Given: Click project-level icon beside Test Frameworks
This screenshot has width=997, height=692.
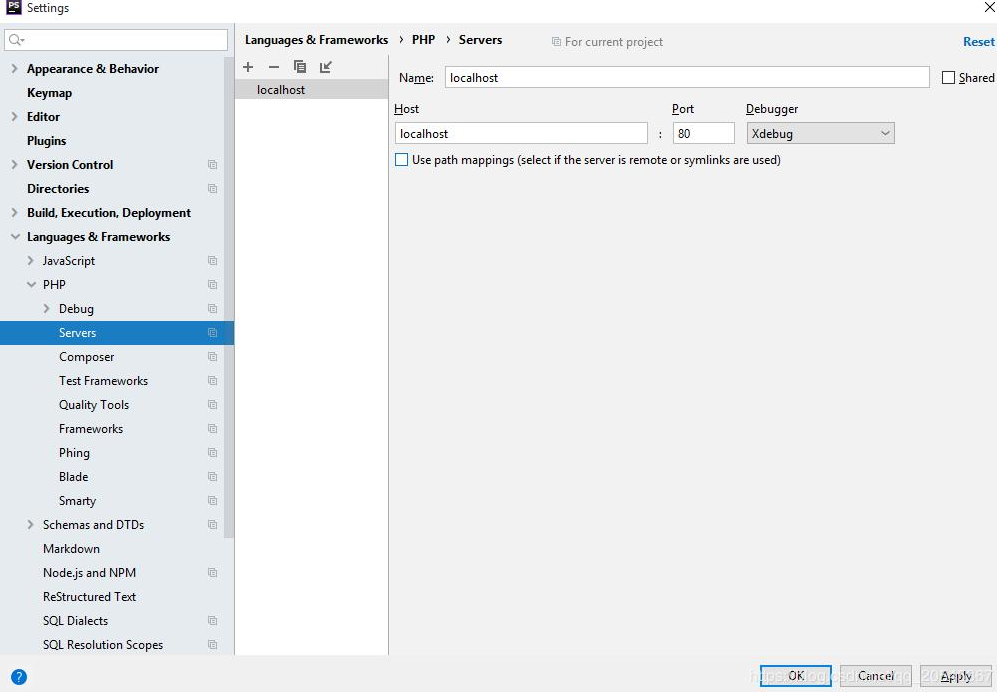Looking at the screenshot, I should coord(212,381).
